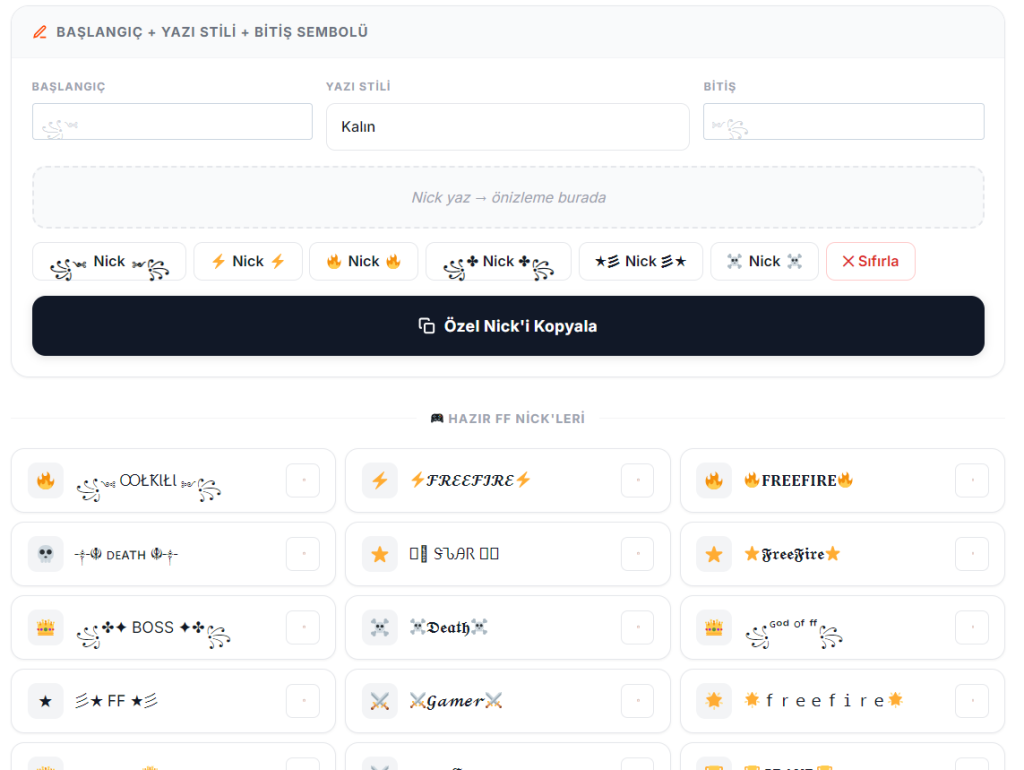
Task: Click the lightning icon beside FREEFIRE italic nick
Action: click(x=380, y=481)
